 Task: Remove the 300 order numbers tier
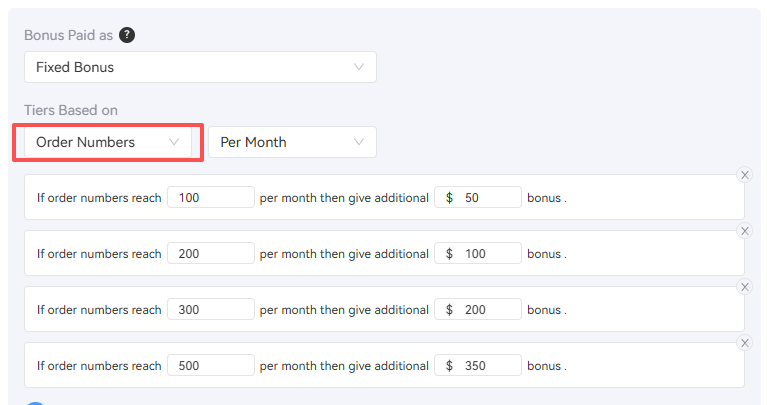click(x=744, y=287)
